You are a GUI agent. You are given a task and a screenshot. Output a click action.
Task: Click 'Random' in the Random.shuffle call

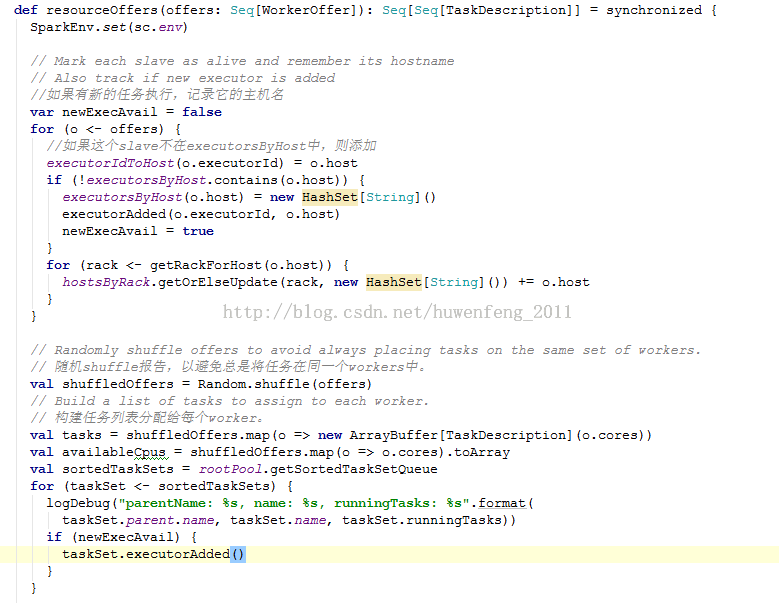[x=222, y=384]
